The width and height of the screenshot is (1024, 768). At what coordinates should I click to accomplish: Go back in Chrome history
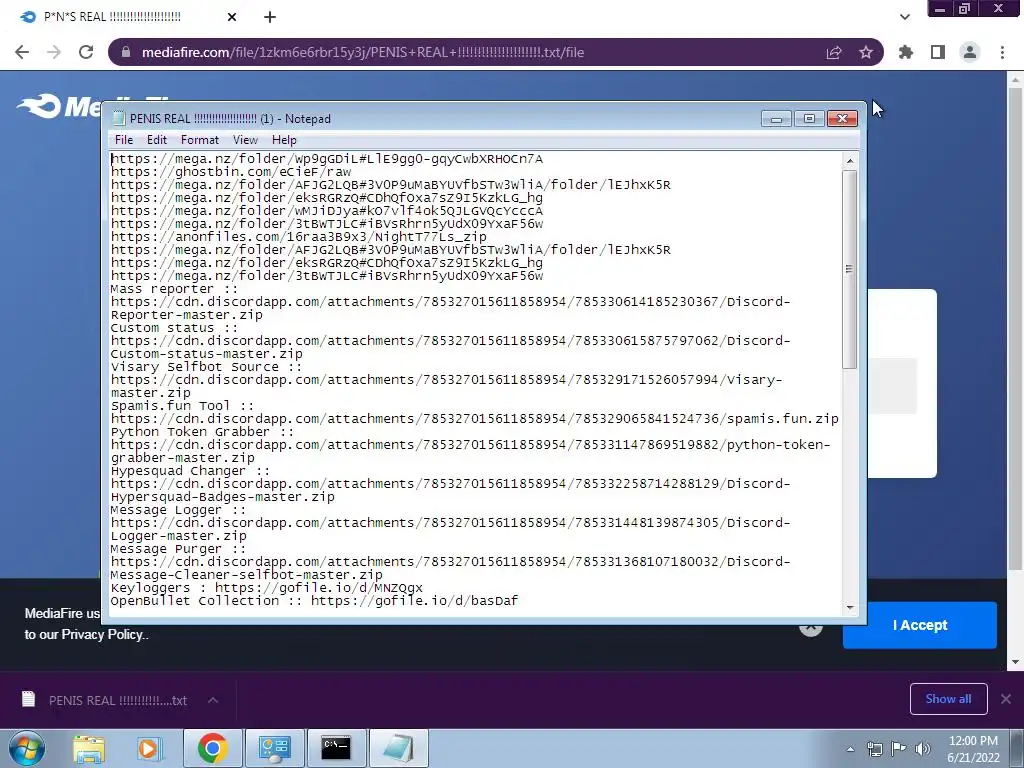22,52
